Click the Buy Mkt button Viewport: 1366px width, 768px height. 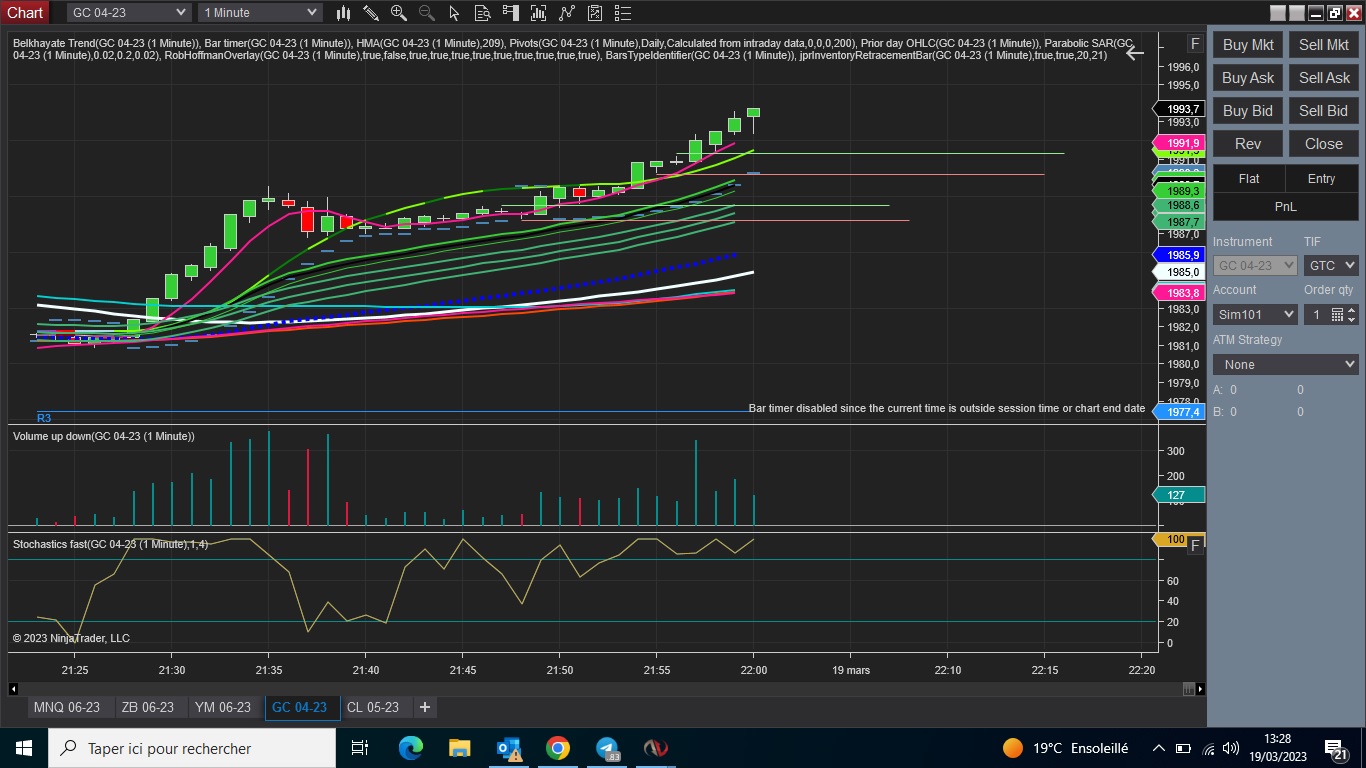click(x=1248, y=45)
